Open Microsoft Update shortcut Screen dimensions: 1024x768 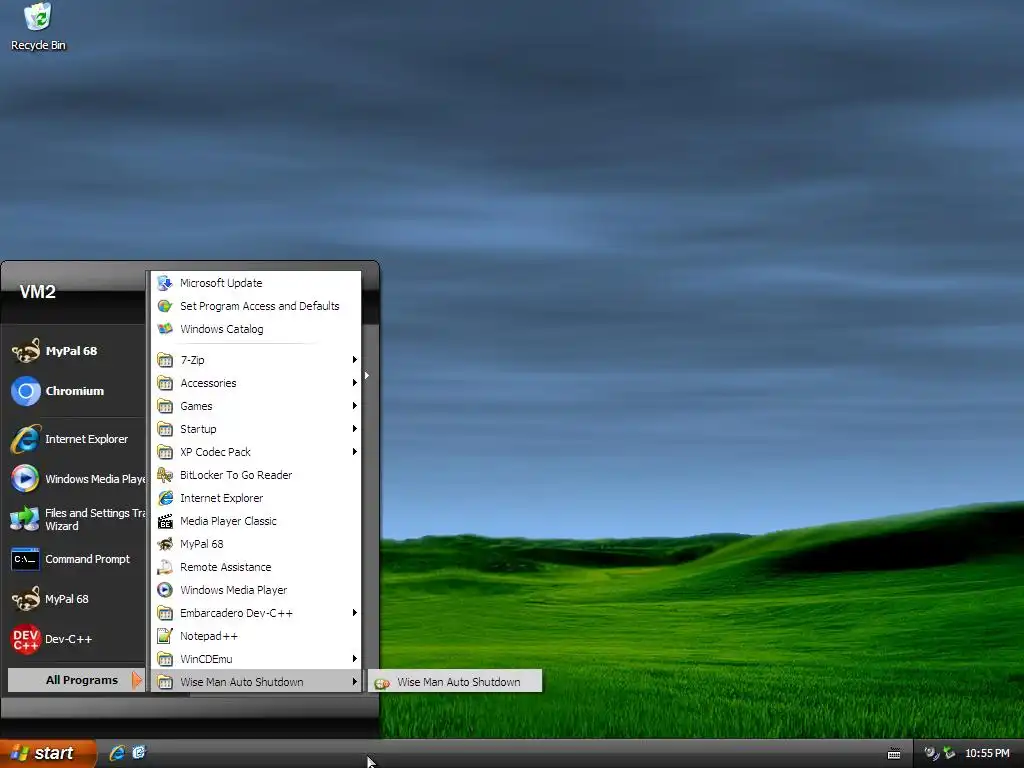pos(256,283)
